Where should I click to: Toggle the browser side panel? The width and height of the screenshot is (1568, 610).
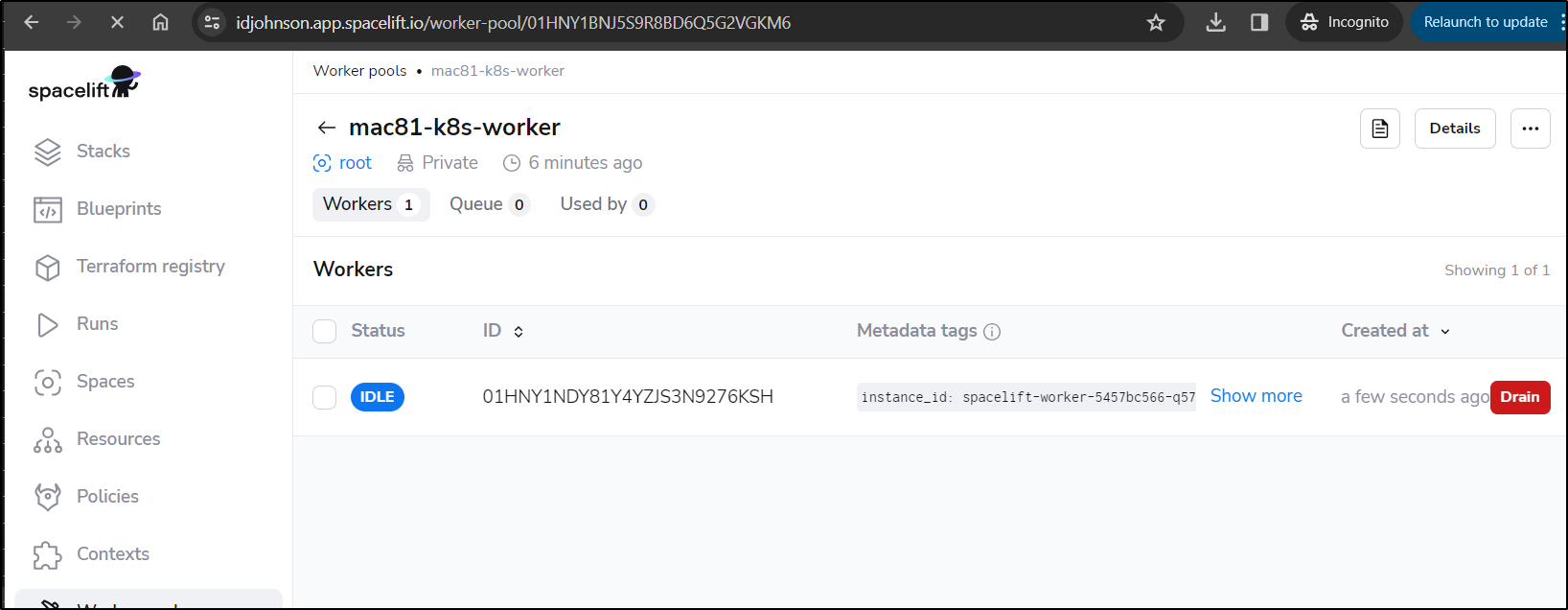coord(1259,22)
